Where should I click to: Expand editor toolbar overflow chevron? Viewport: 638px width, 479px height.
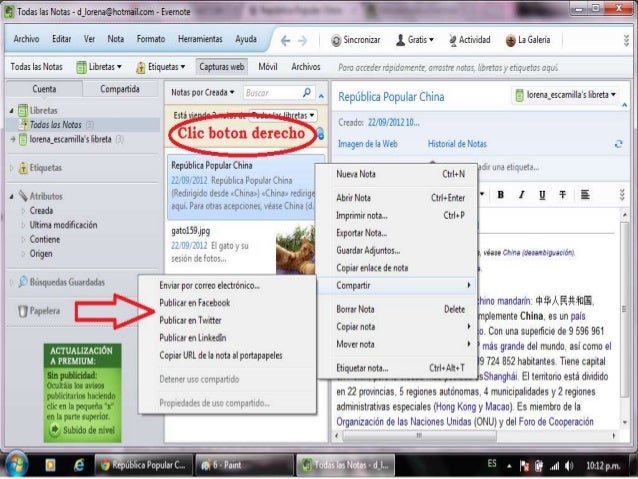pyautogui.click(x=622, y=195)
